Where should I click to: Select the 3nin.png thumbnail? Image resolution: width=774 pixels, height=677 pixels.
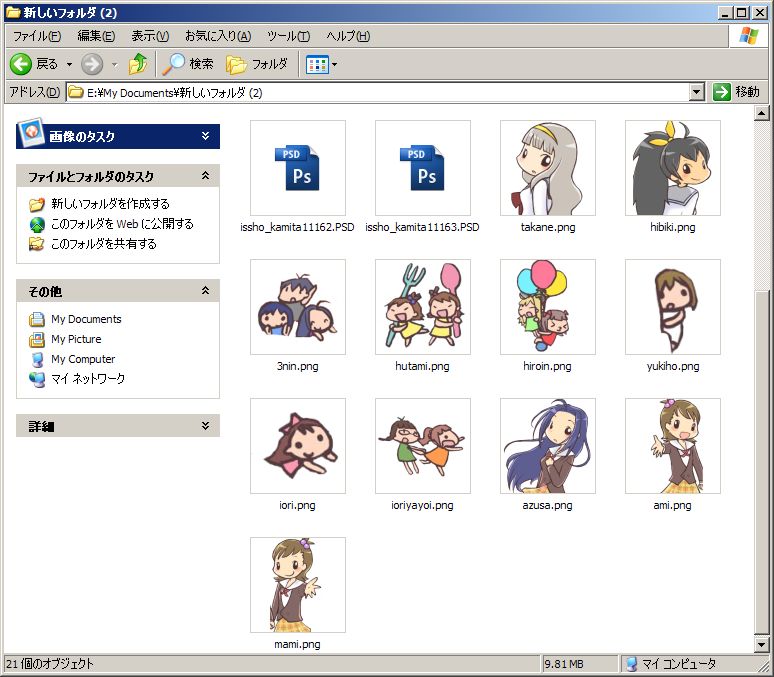[298, 307]
